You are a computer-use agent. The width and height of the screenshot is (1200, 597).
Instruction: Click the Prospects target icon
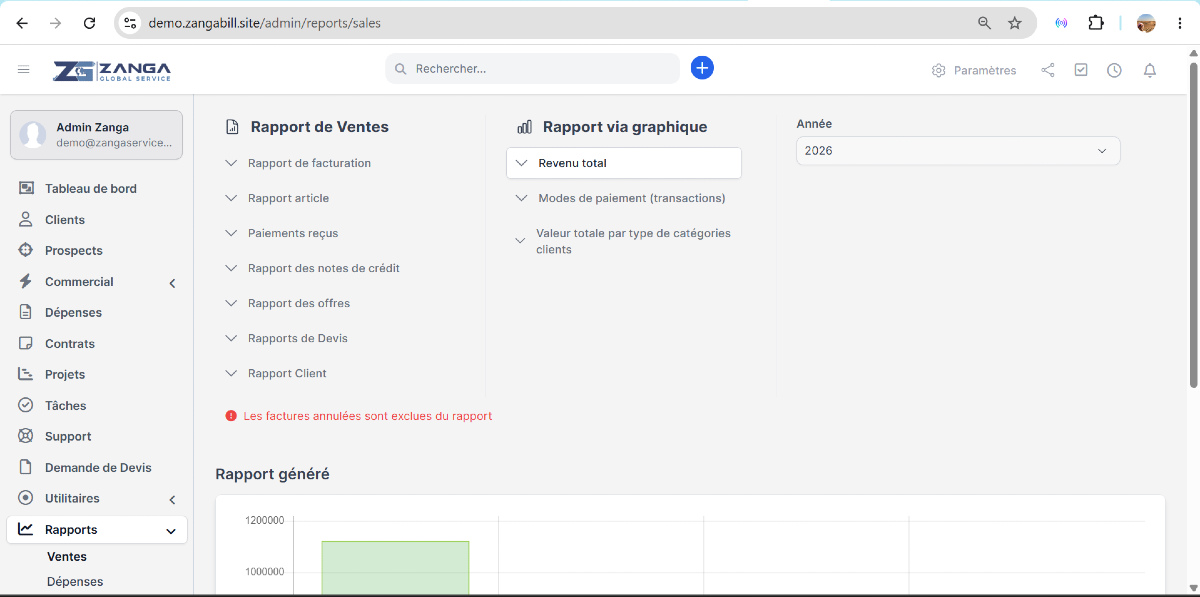tap(26, 250)
